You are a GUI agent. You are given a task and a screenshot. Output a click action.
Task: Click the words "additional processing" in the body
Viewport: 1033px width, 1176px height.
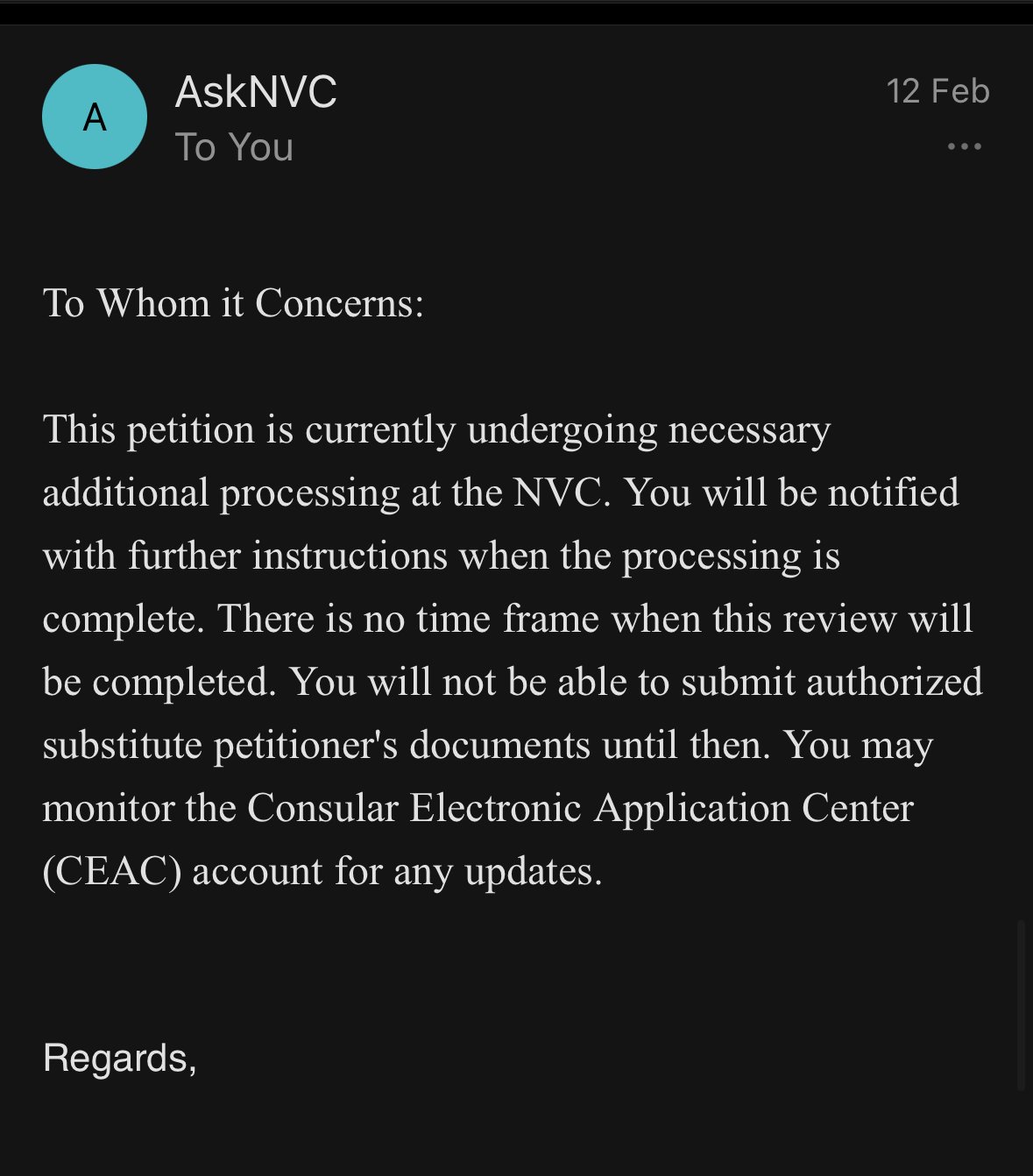click(x=222, y=493)
